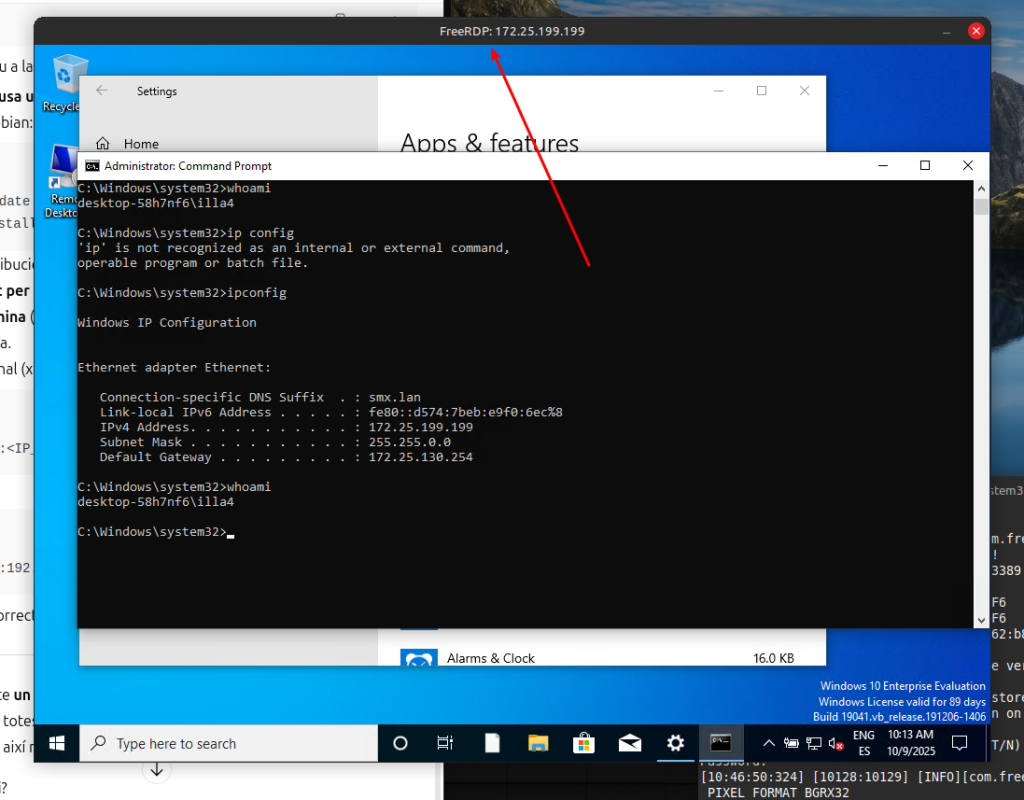Select the Alarms & Clock app entry
The height and width of the screenshot is (800, 1024).
490,658
